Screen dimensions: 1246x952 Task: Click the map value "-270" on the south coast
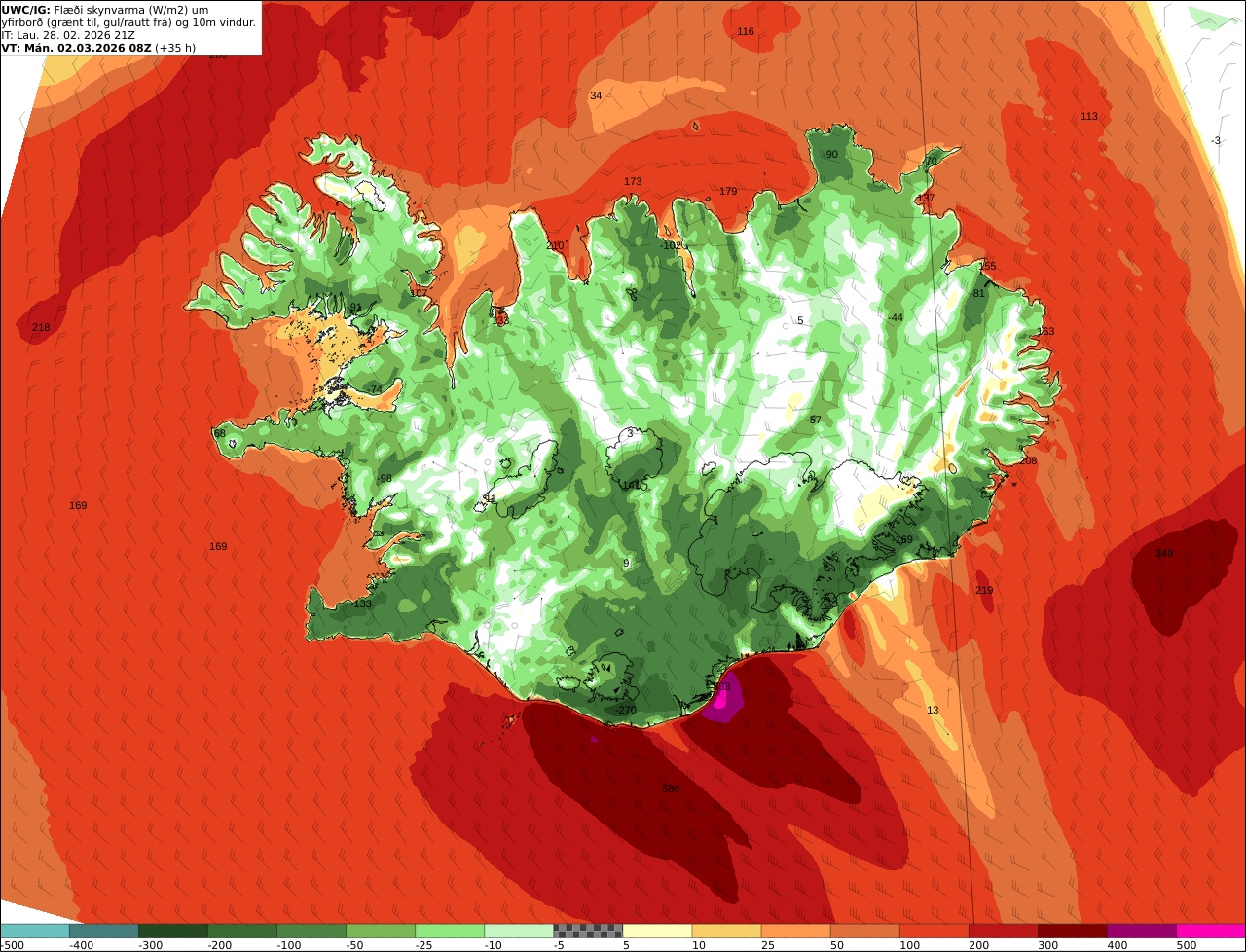(x=625, y=711)
